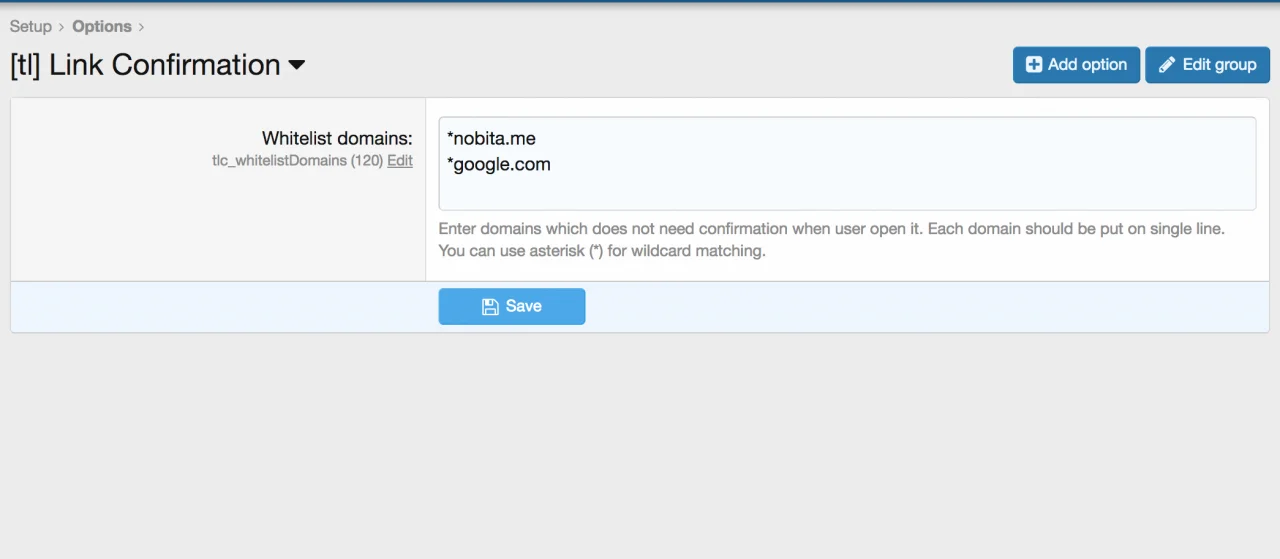
Task: Click the tlc_whitelistDomains (120) option ID
Action: [297, 161]
